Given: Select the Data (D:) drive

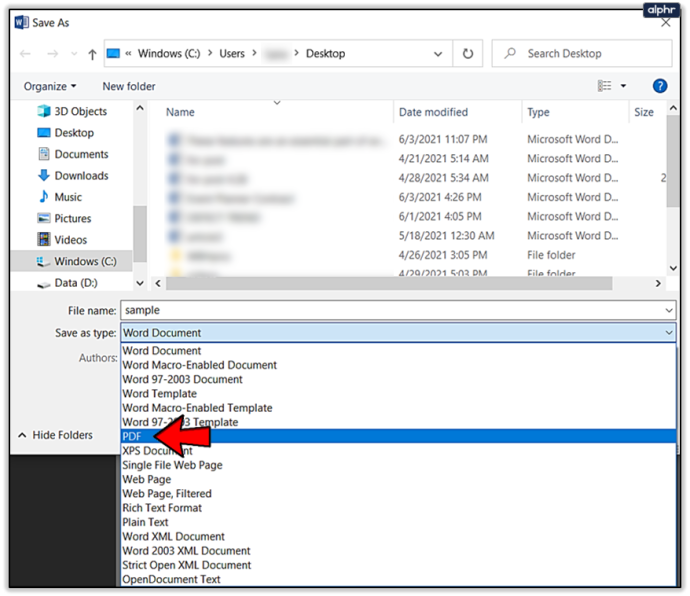Looking at the screenshot, I should (x=67, y=283).
